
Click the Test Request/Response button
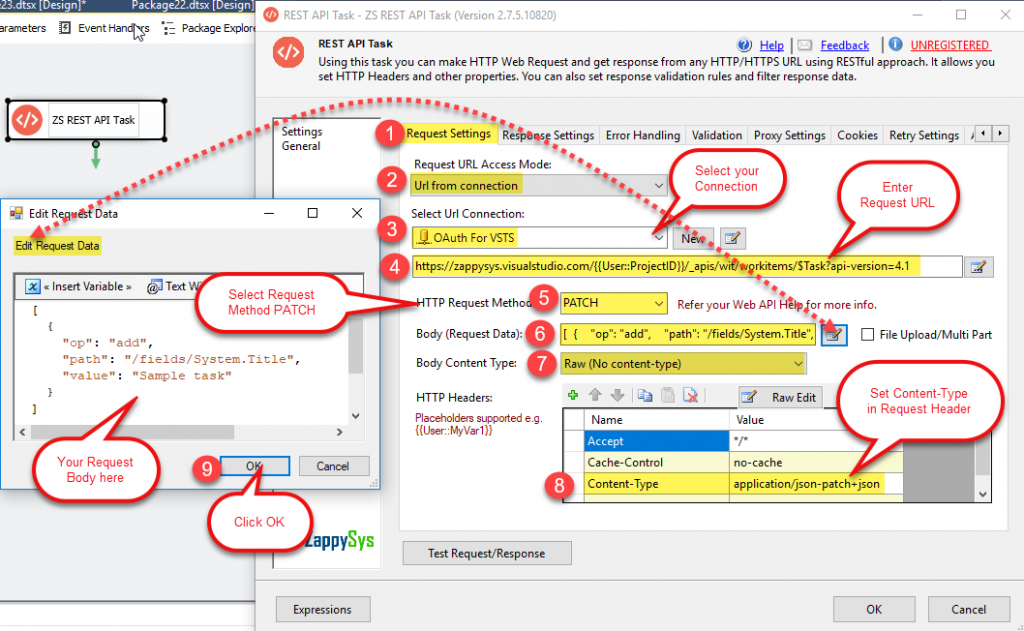point(486,553)
